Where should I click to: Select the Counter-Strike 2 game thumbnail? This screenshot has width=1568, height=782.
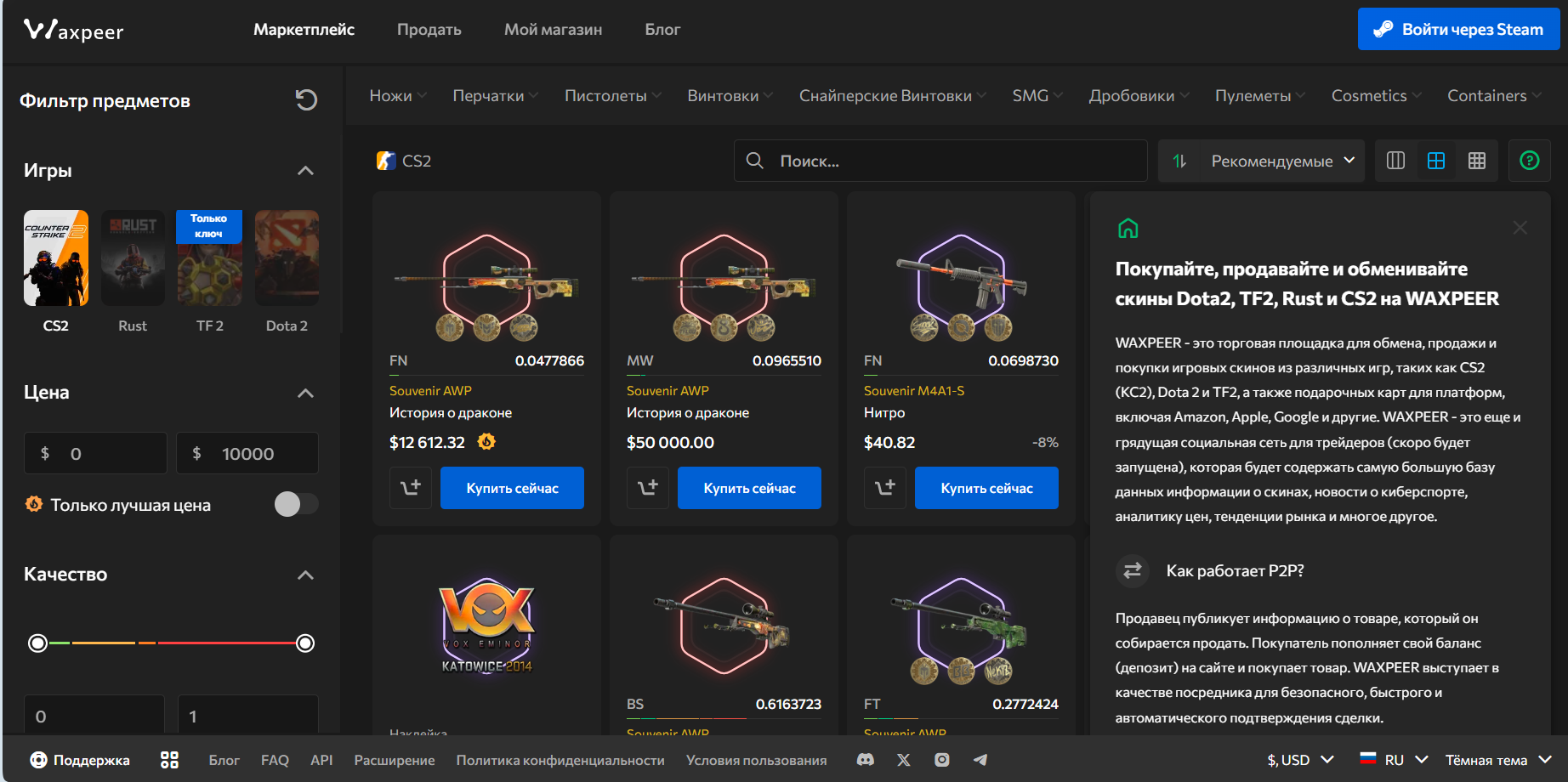(x=56, y=258)
